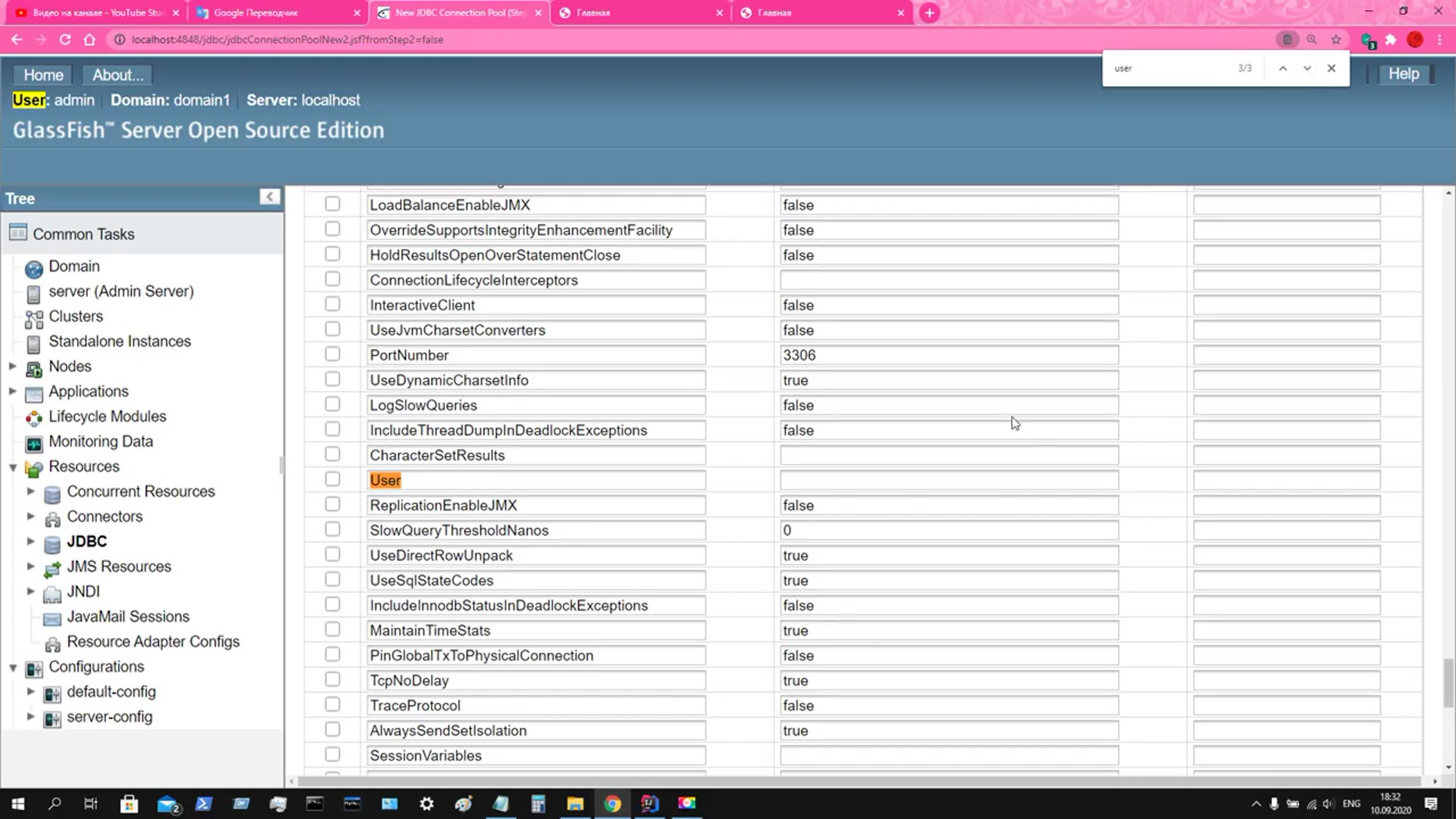Click the Applications icon in tree
This screenshot has width=1456, height=819.
[x=34, y=394]
